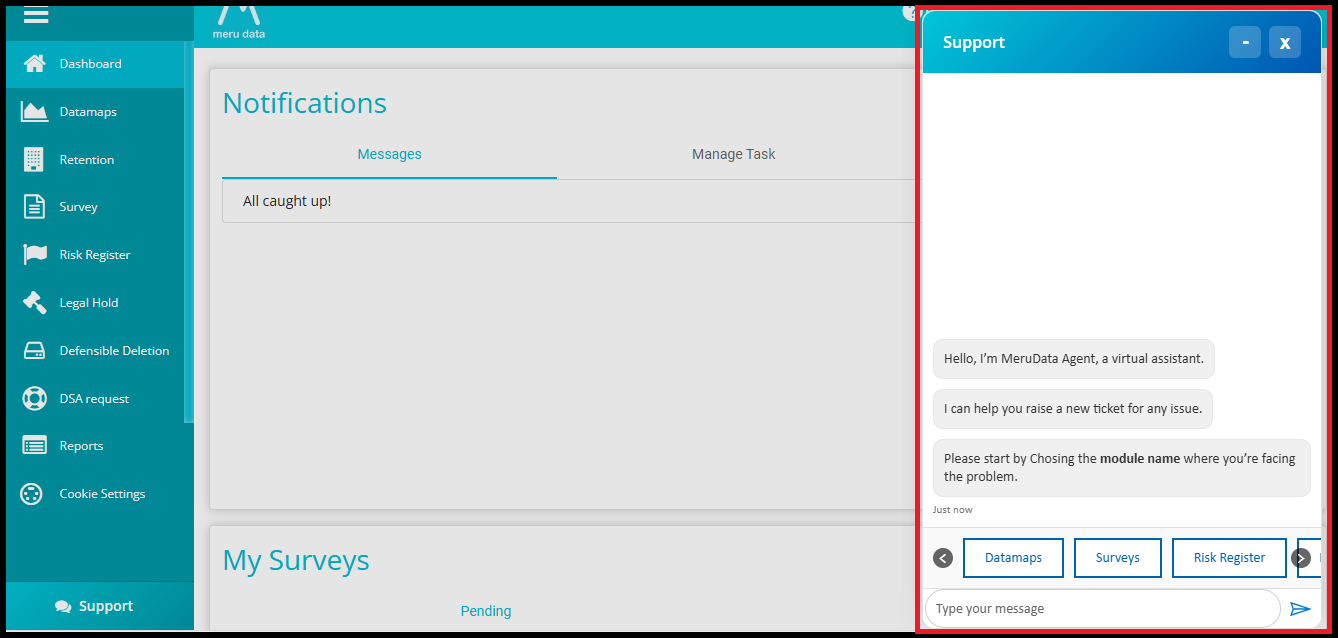The image size is (1338, 638).
Task: Open the Pending surveys tab
Action: 485,611
